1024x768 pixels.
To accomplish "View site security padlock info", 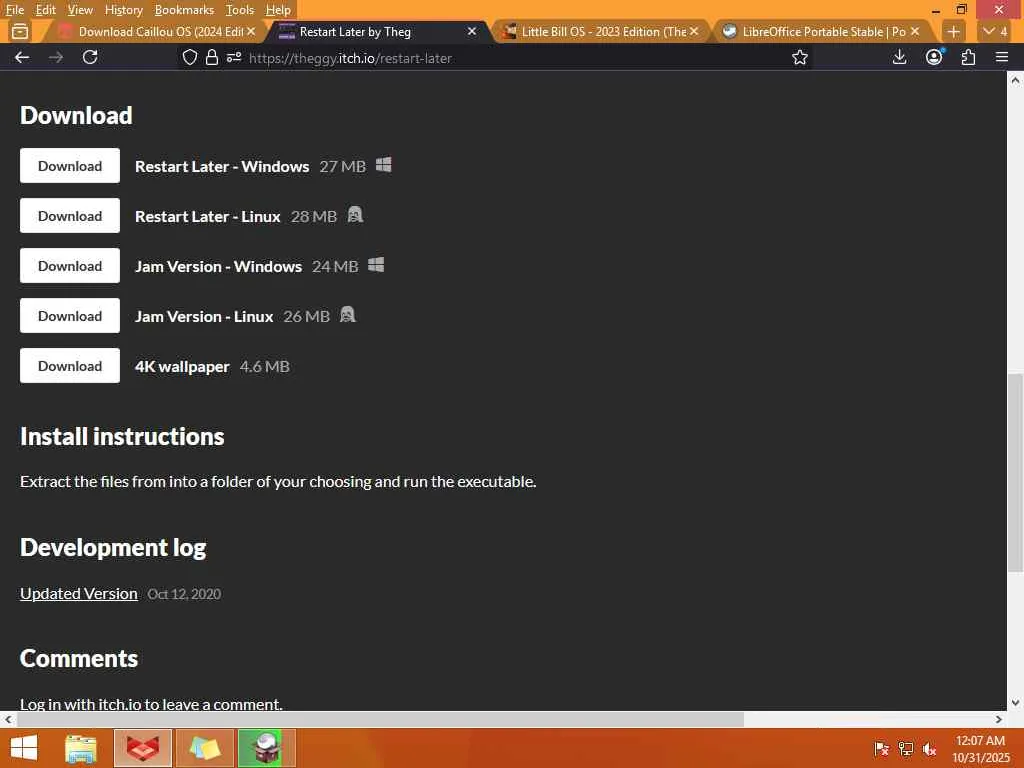I will coord(212,57).
